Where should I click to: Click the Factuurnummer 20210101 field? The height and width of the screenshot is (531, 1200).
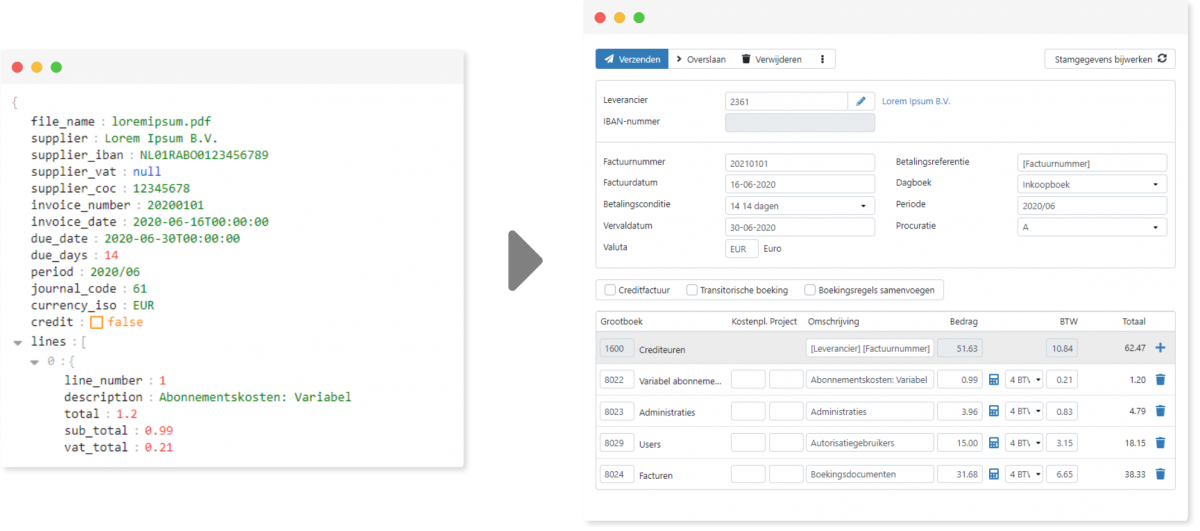[799, 163]
